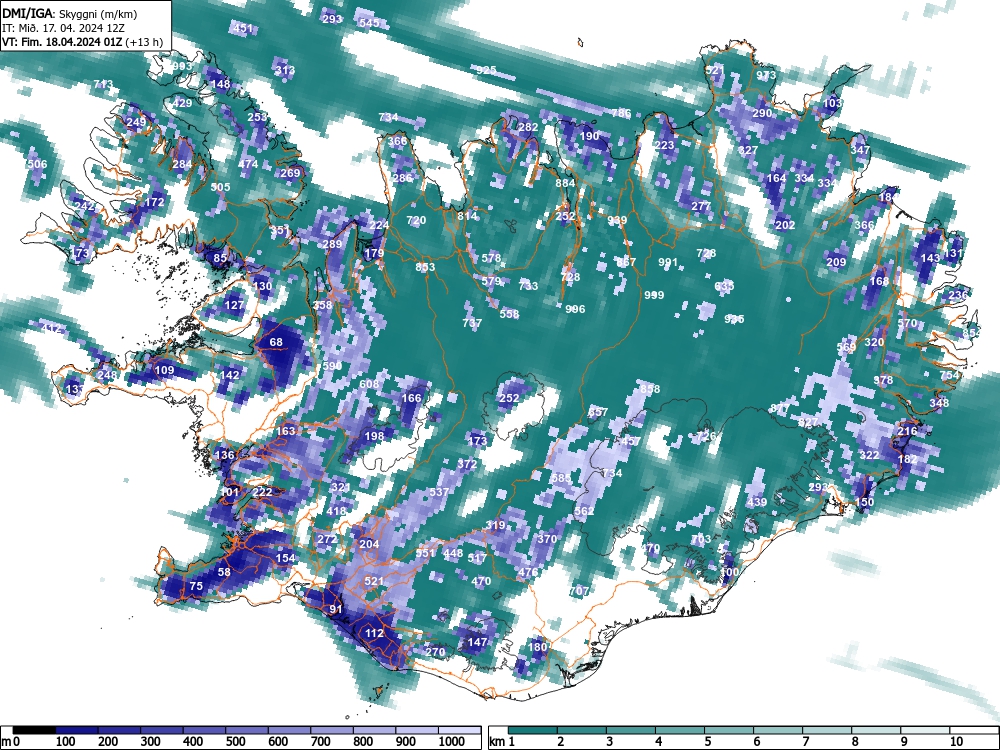Click the visibility value 166 on the map
Image resolution: width=1000 pixels, height=750 pixels.
point(411,399)
